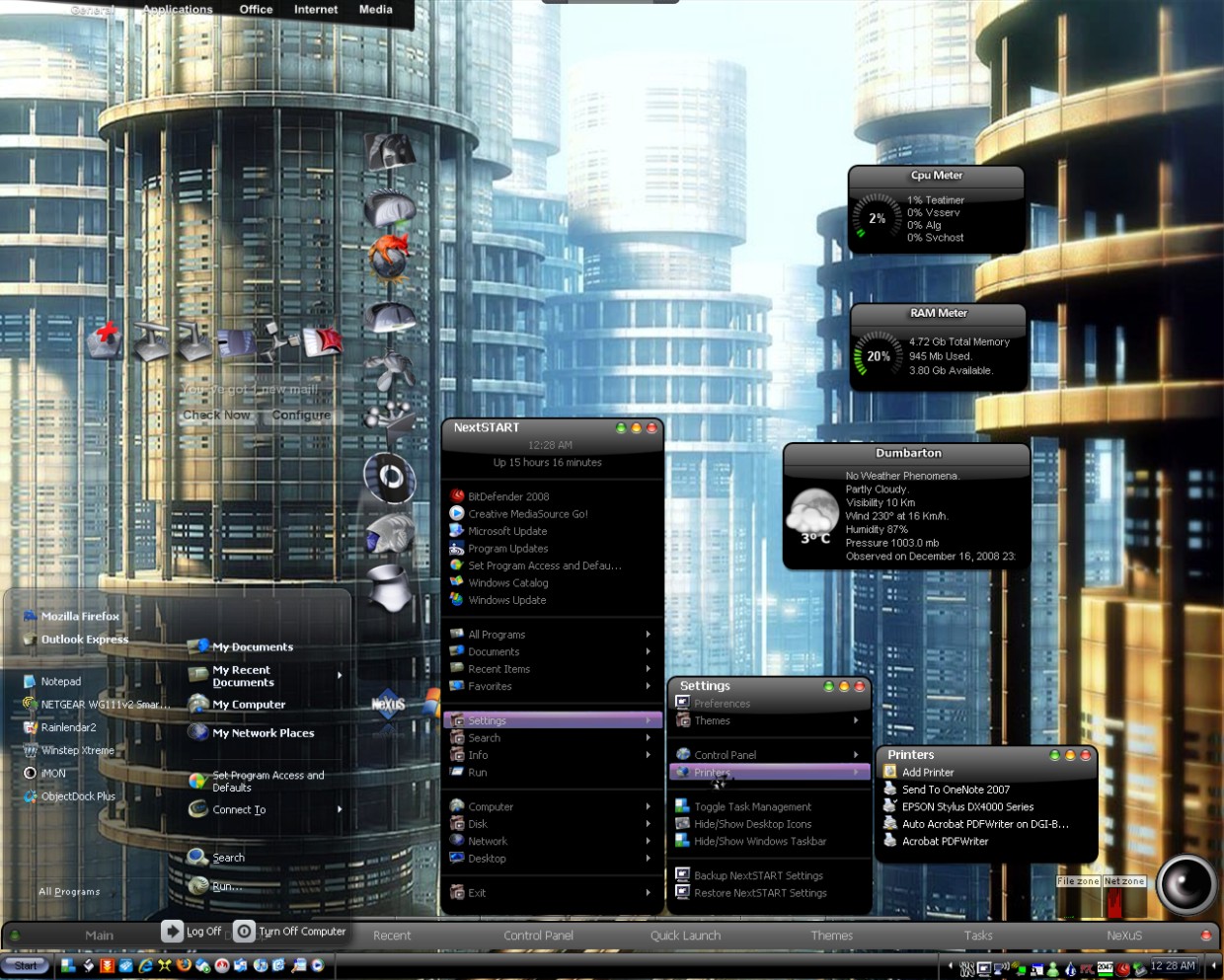The height and width of the screenshot is (980, 1224).
Task: Switch to the Tasks tab
Action: [x=978, y=936]
